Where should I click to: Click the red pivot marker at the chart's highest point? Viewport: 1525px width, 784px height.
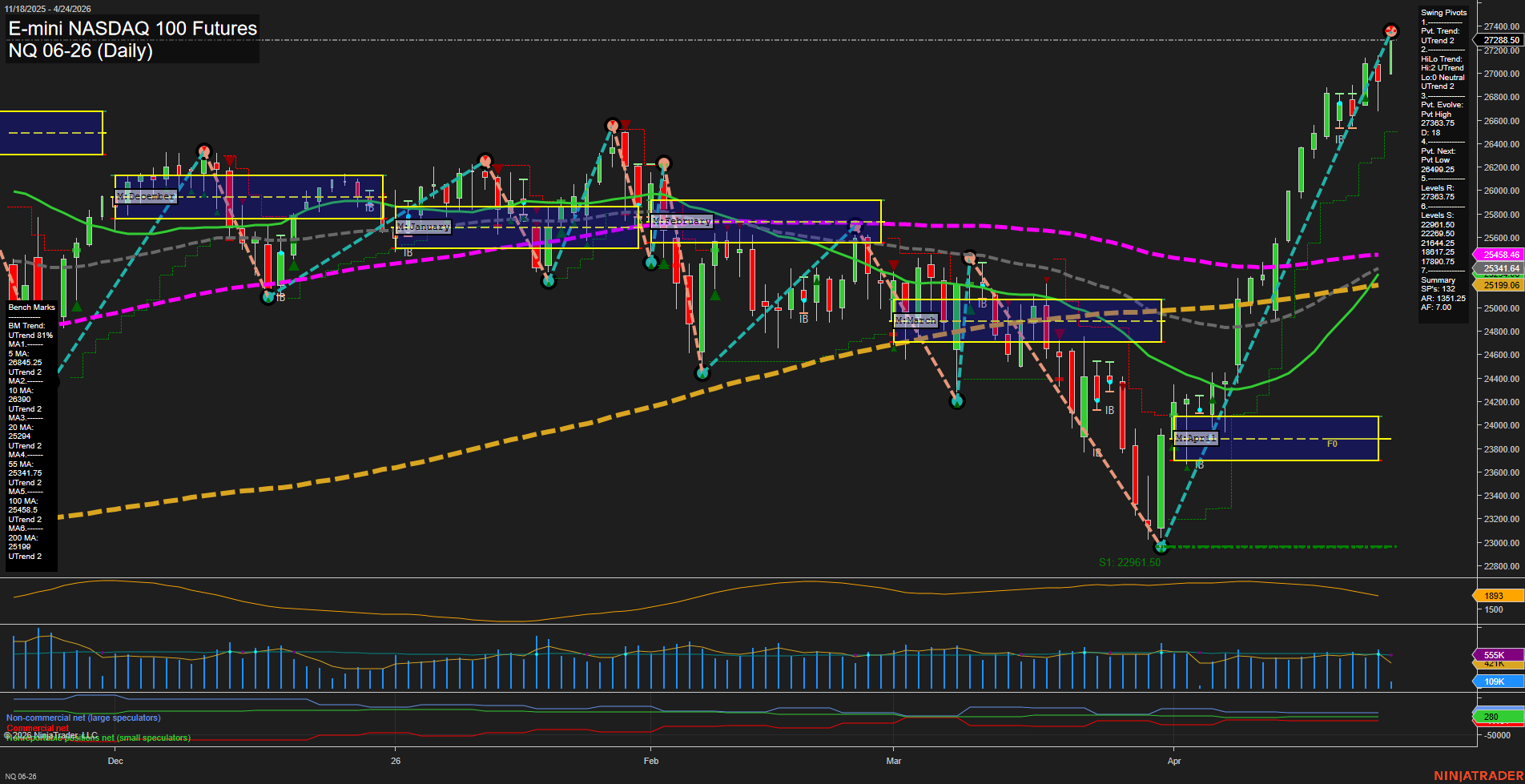click(x=1391, y=32)
